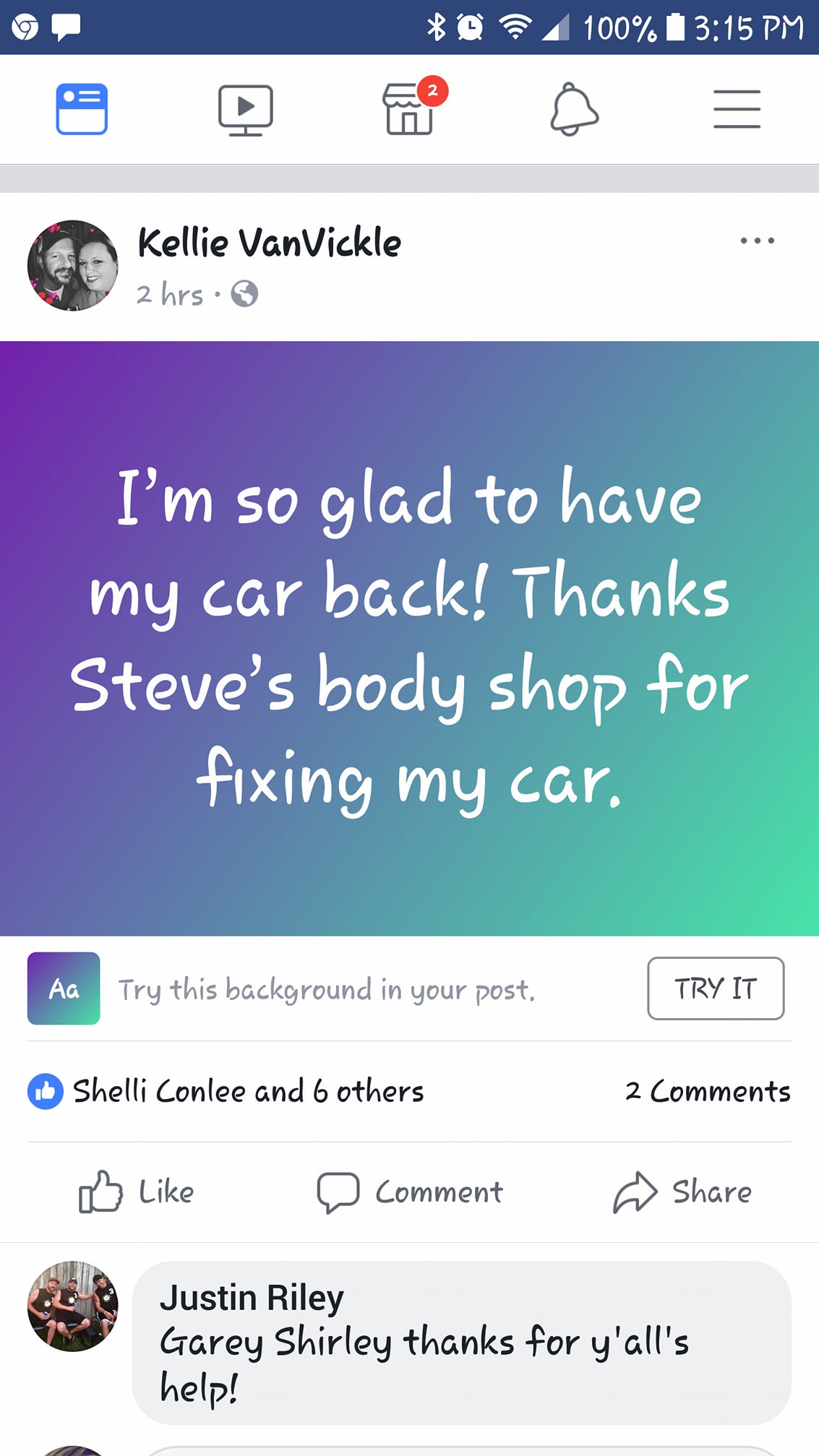Tap the Comment button
Screen dimensions: 819x1456
point(409,1192)
